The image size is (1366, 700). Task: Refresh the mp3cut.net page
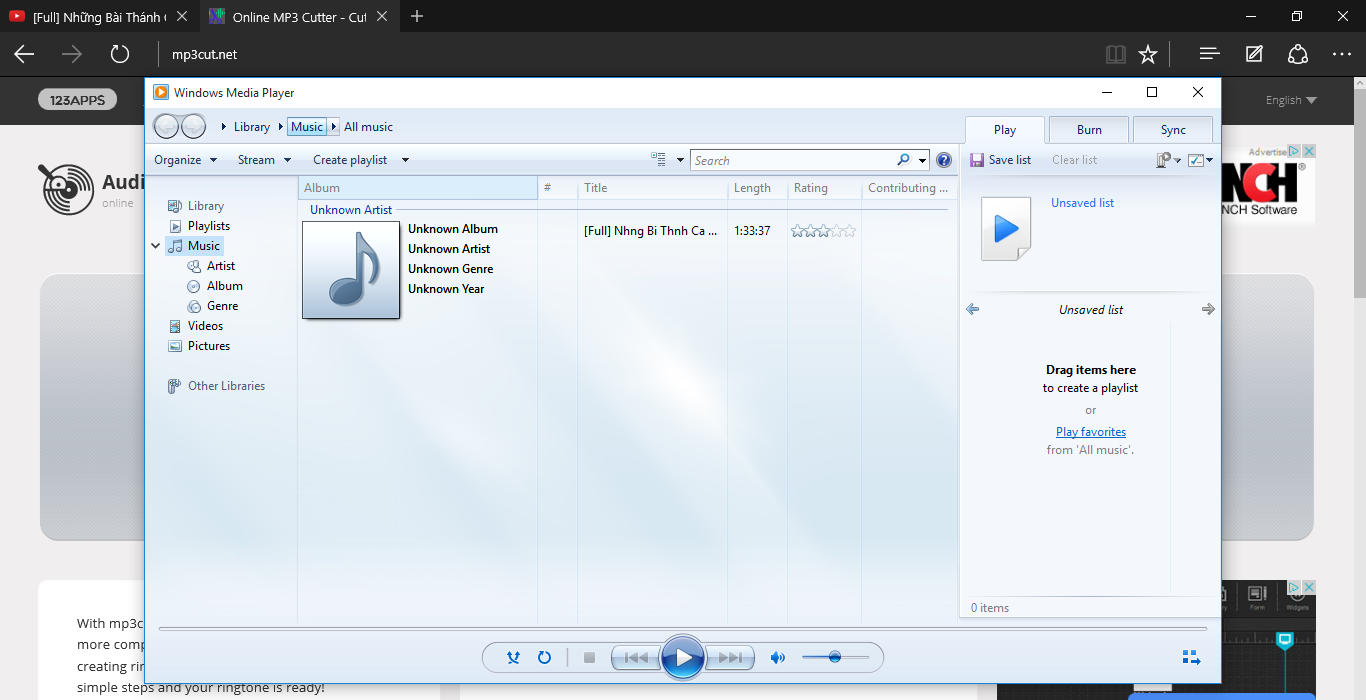click(120, 54)
